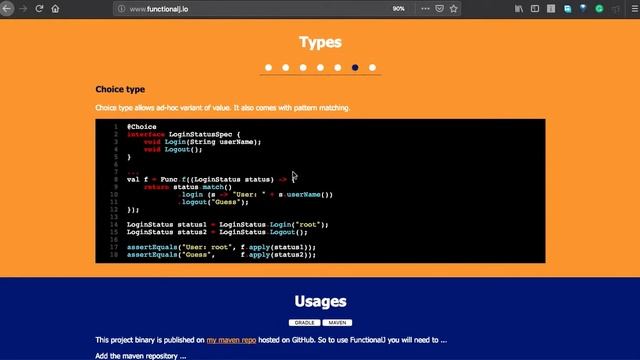Reset the 90% zoom level indicator
The image size is (640, 360).
coord(399,9)
